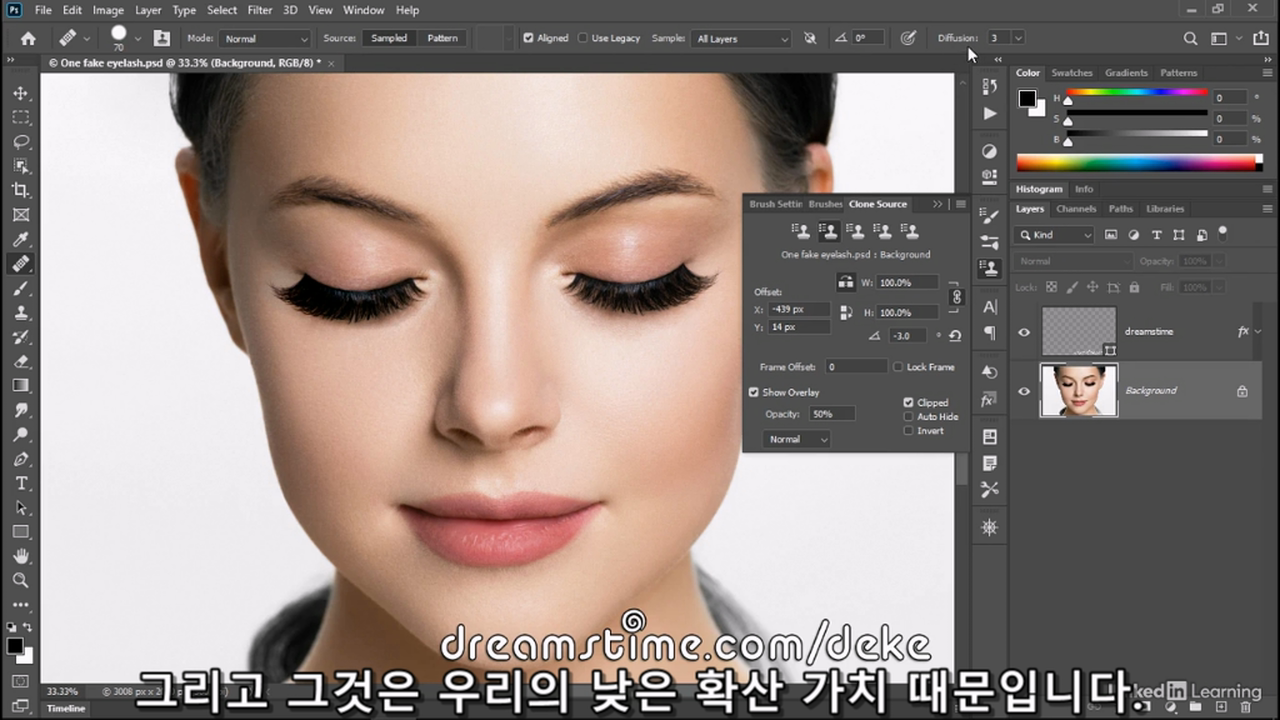1280x720 pixels.
Task: Click the Sampled source button
Action: [x=389, y=38]
